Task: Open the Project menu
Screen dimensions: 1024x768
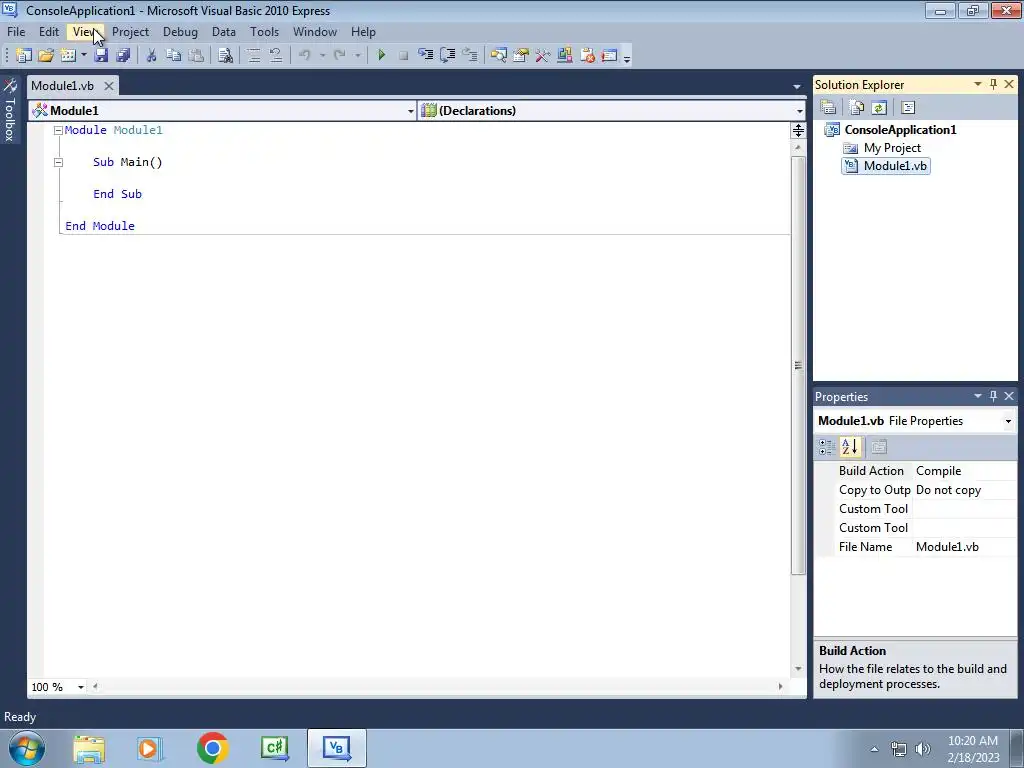Action: (x=131, y=32)
